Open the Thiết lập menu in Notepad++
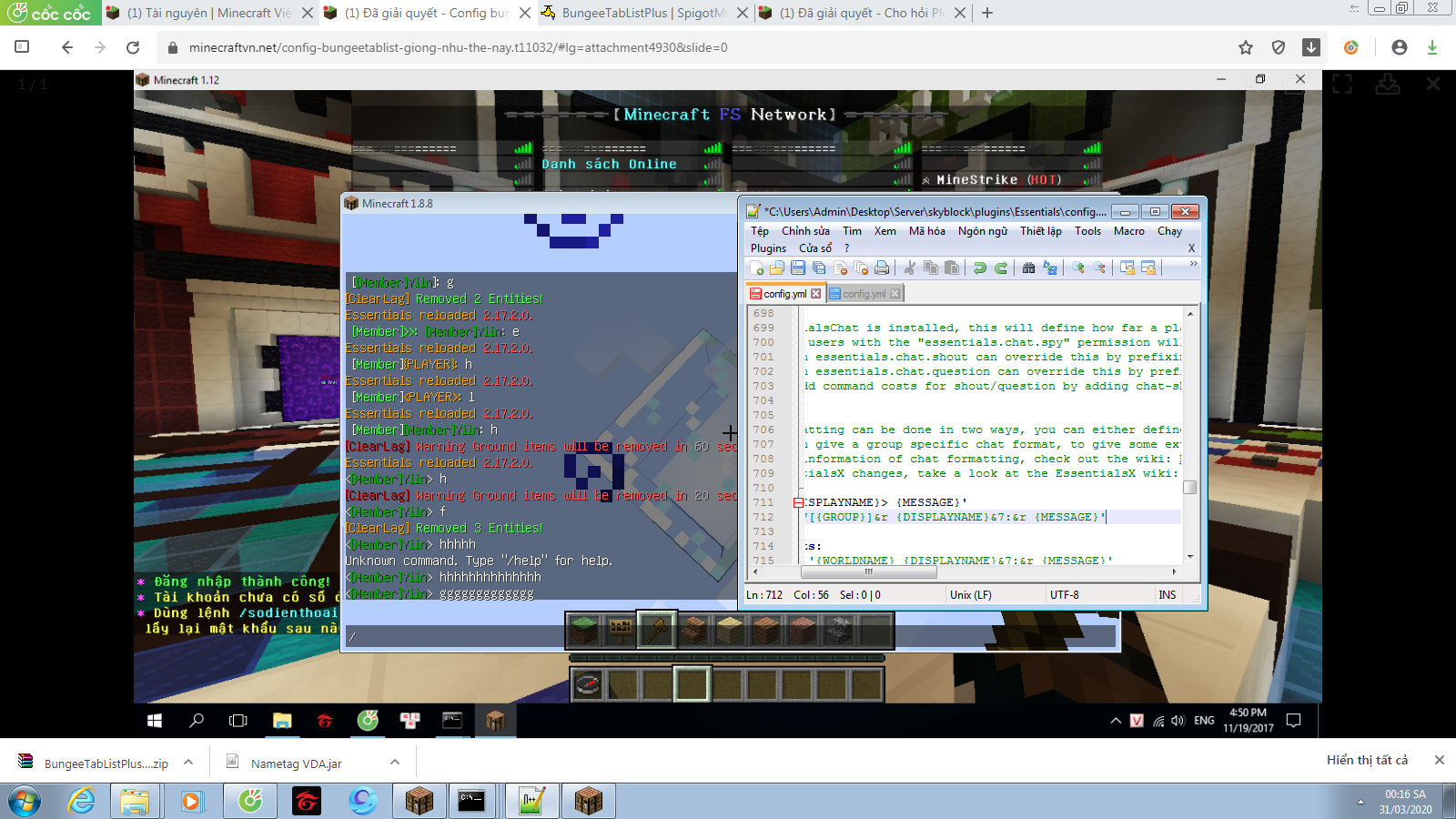 [x=1041, y=231]
